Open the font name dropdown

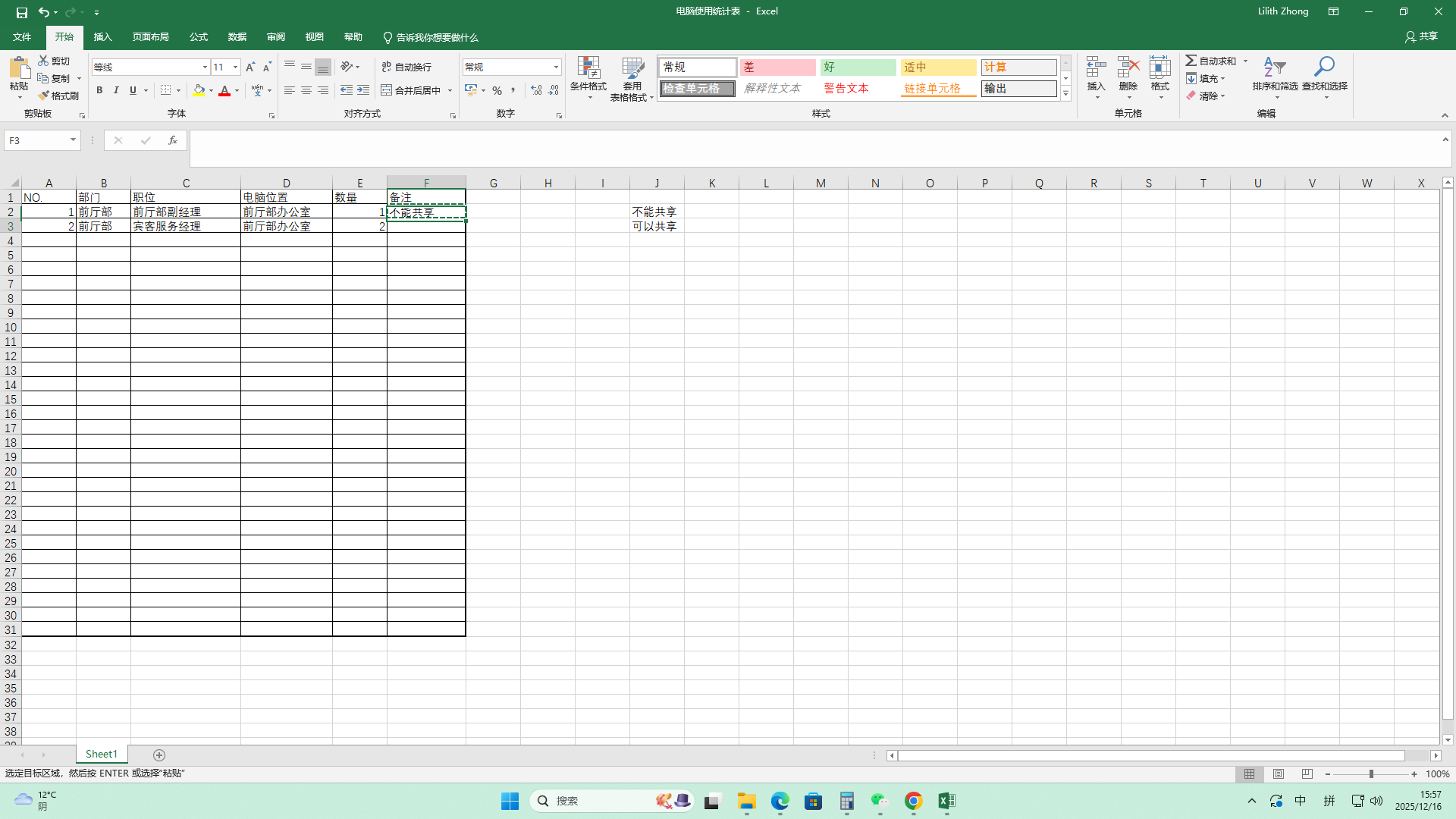click(x=205, y=67)
